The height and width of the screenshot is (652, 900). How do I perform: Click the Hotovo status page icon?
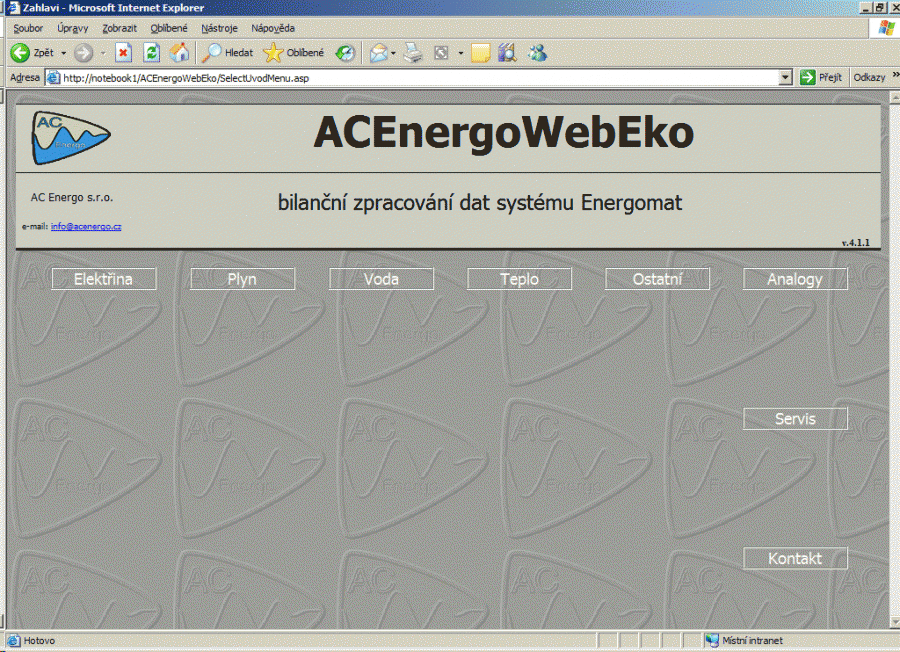[13, 641]
